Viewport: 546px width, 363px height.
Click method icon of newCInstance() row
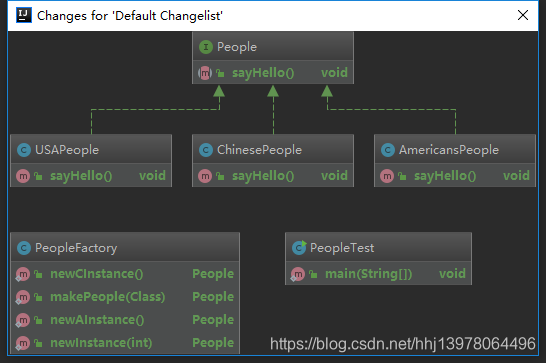23,274
